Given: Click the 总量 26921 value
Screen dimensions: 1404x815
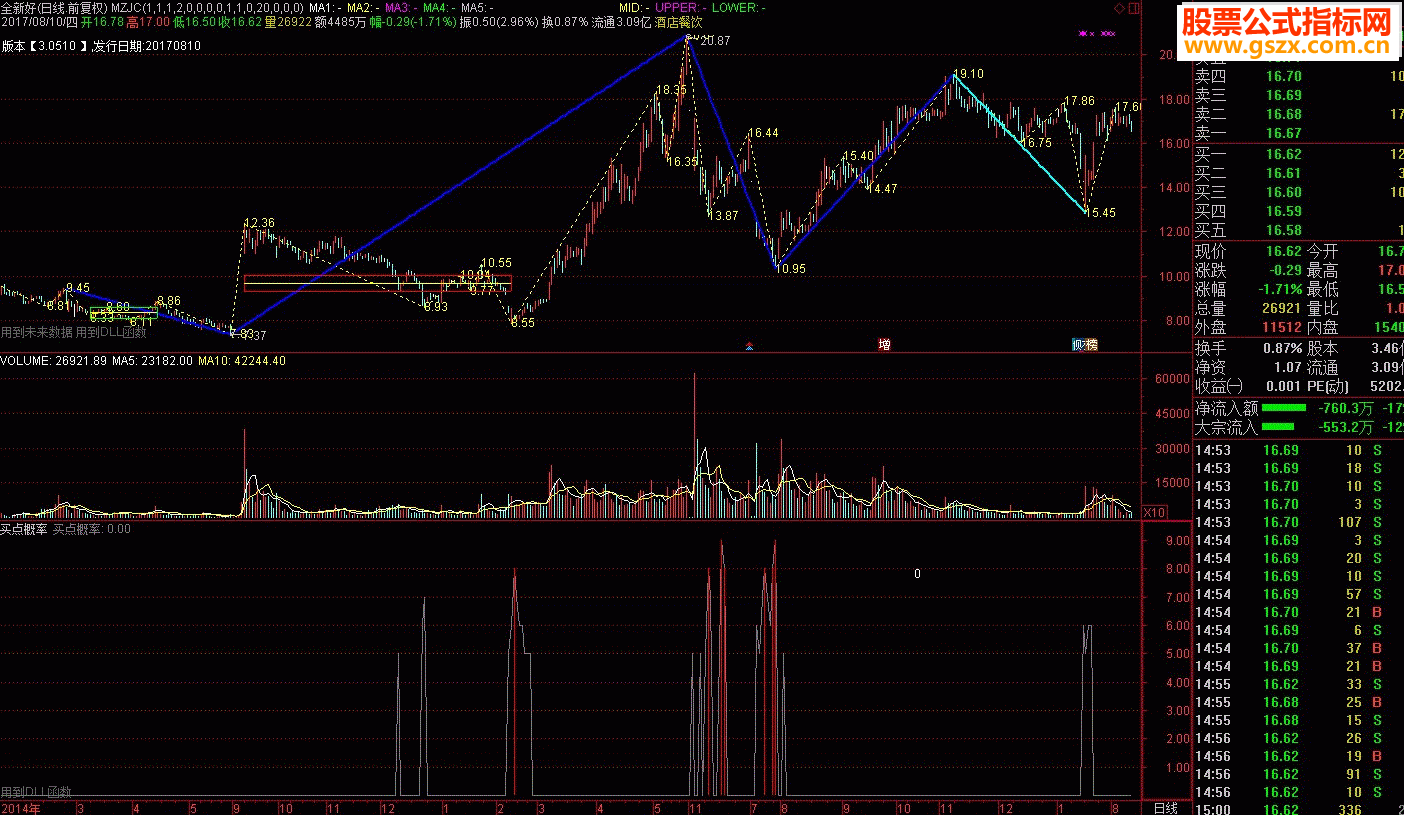Looking at the screenshot, I should coord(1279,308).
